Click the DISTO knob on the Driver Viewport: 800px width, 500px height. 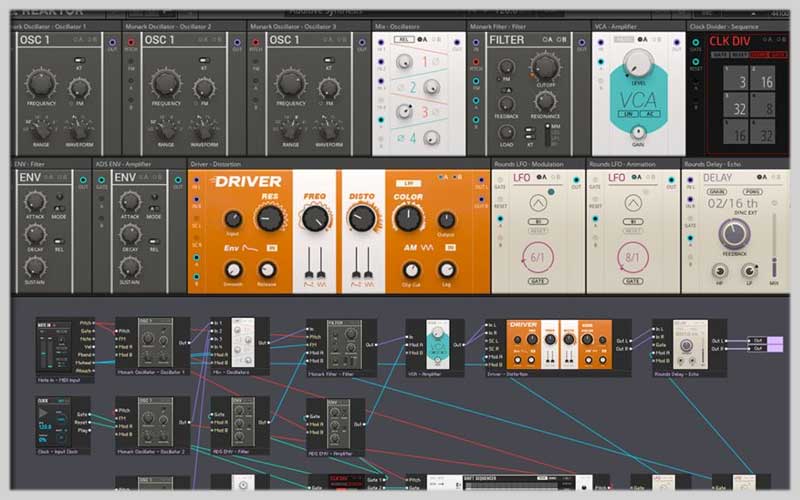362,218
